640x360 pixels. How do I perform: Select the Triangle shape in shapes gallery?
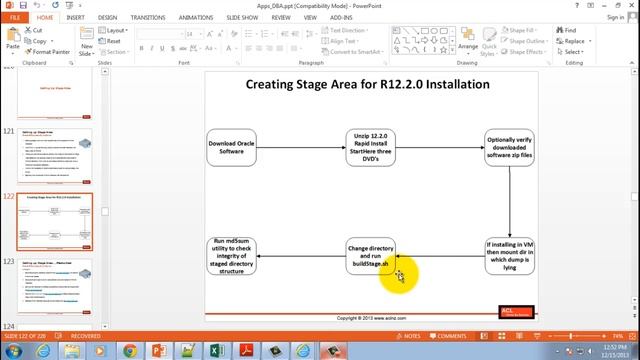397,40
